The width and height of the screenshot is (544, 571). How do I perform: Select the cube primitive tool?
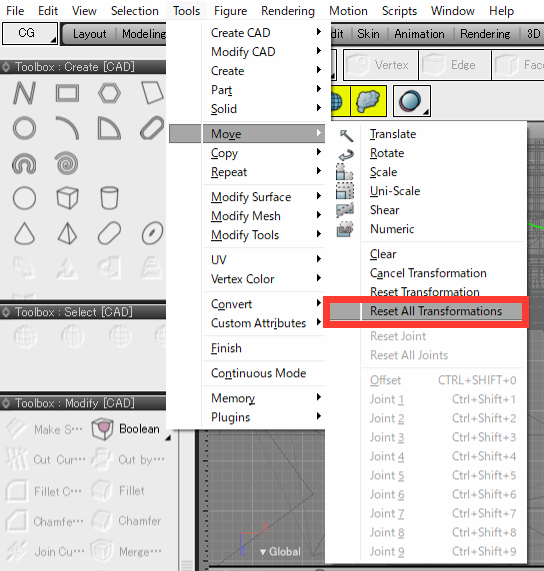pos(67,198)
